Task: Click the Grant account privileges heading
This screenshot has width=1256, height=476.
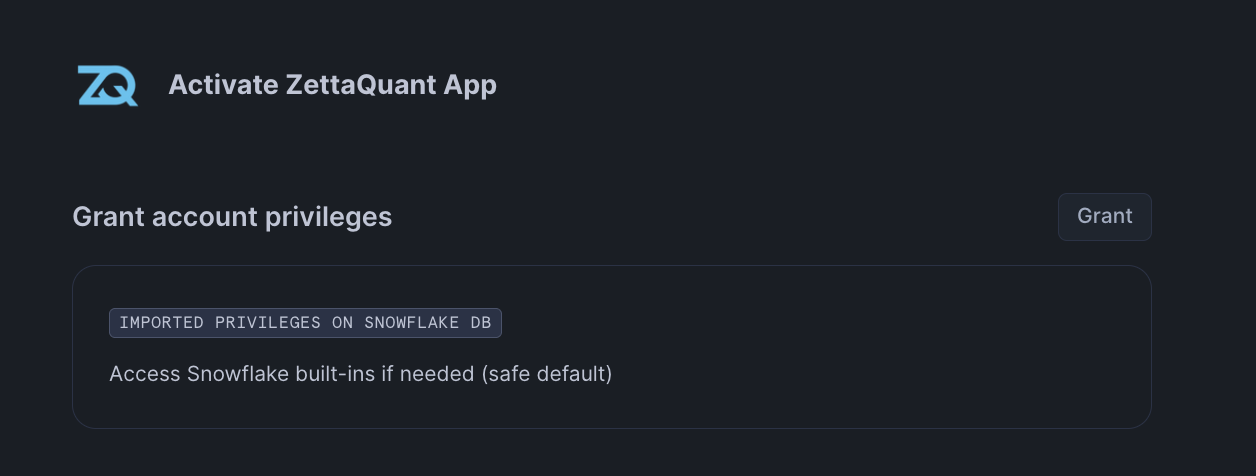Action: pyautogui.click(x=232, y=216)
